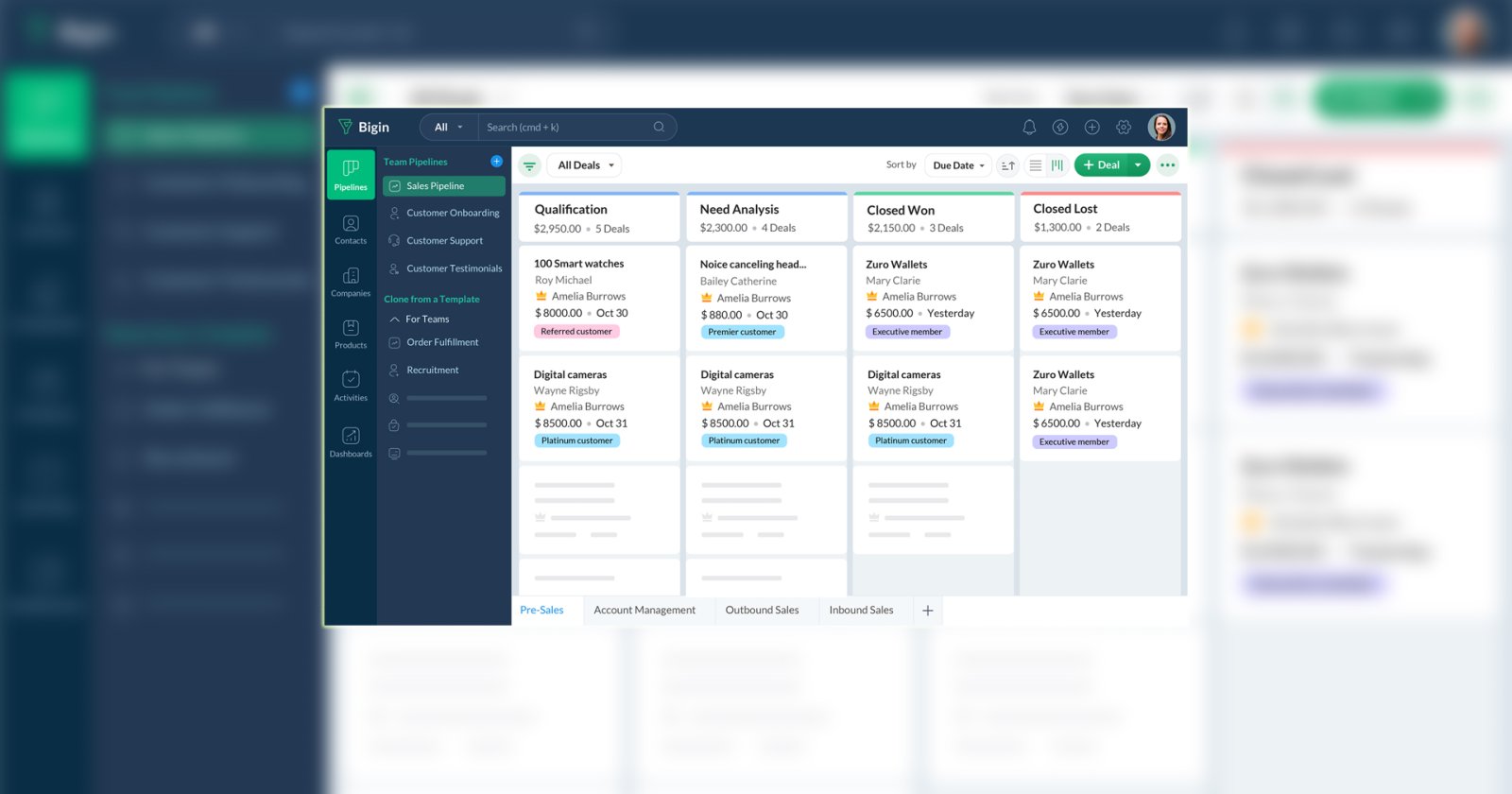The height and width of the screenshot is (794, 1512).
Task: Open the Due Date sort dropdown
Action: click(958, 165)
